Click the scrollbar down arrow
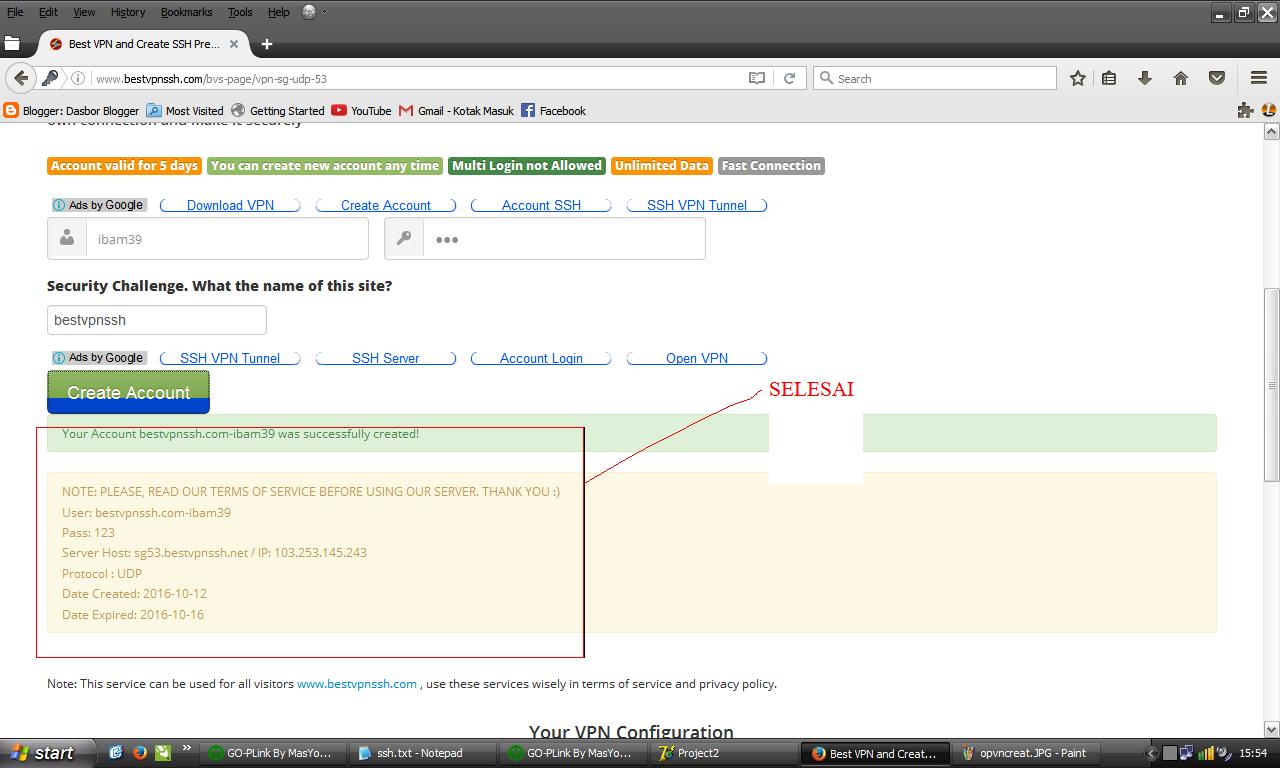The width and height of the screenshot is (1280, 768). (1271, 730)
